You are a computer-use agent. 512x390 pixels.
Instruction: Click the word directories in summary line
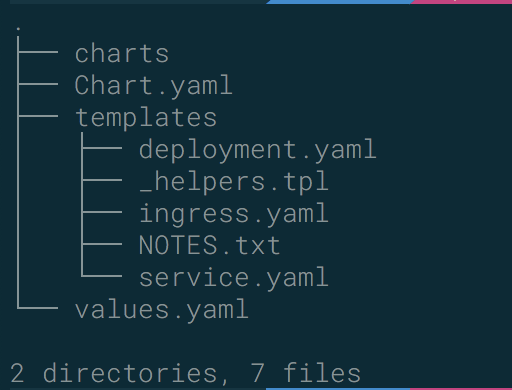tap(131, 373)
